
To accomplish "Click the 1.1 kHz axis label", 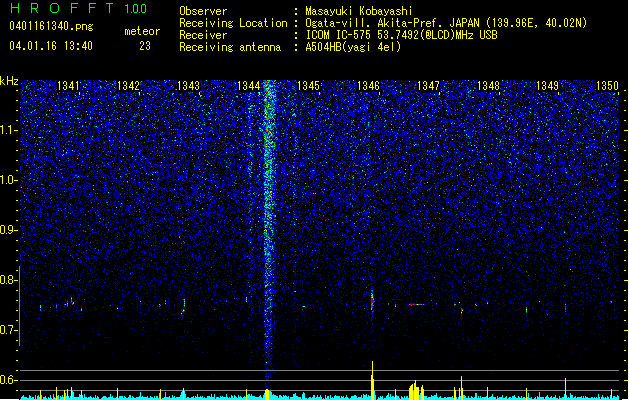I will click(x=9, y=130).
